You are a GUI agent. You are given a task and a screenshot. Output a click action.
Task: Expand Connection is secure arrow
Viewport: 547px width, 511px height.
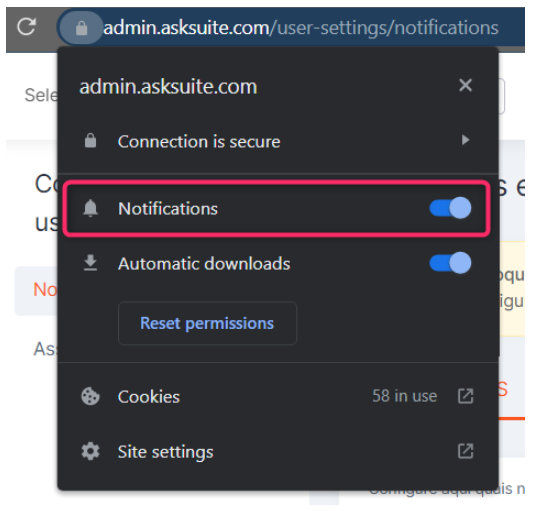[465, 140]
